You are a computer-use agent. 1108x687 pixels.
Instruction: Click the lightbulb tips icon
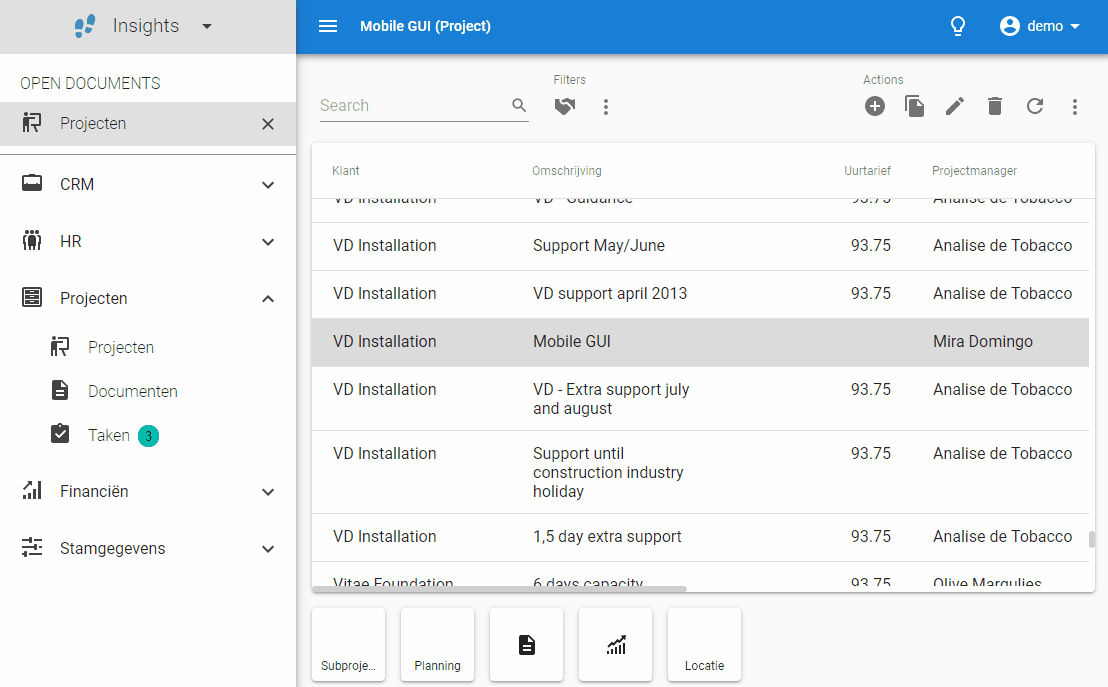click(957, 26)
